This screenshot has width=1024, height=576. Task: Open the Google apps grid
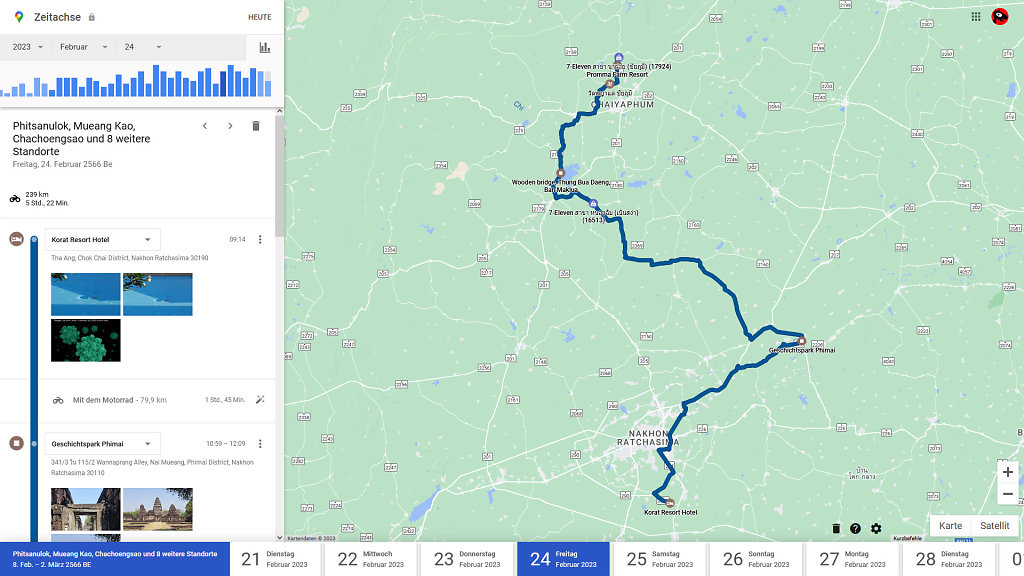tap(976, 16)
